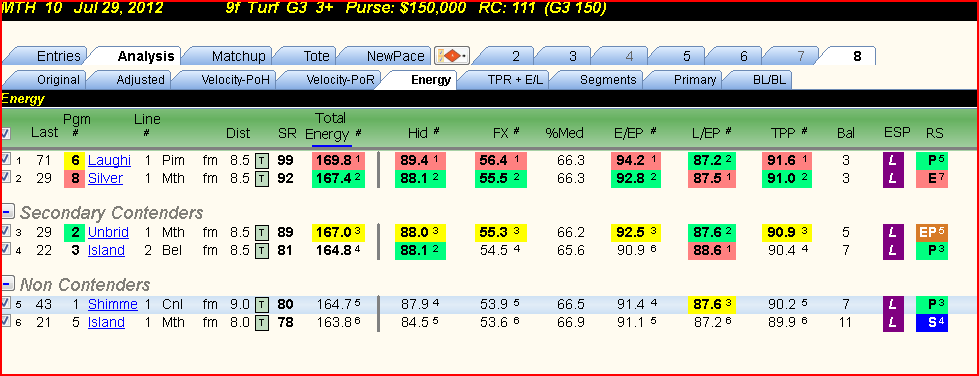The image size is (979, 376).
Task: Open the Shimme horse link
Action: coord(113,305)
